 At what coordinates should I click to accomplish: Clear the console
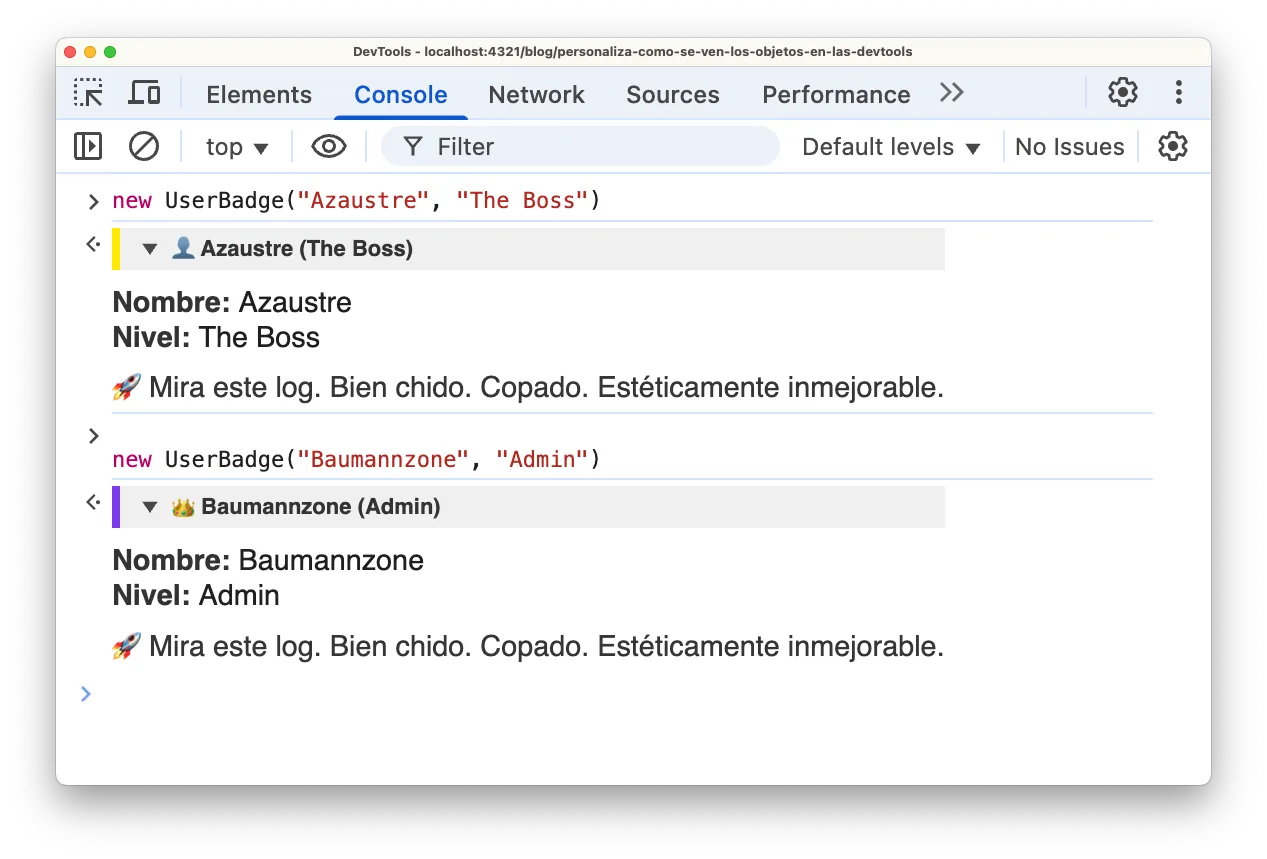(x=143, y=146)
